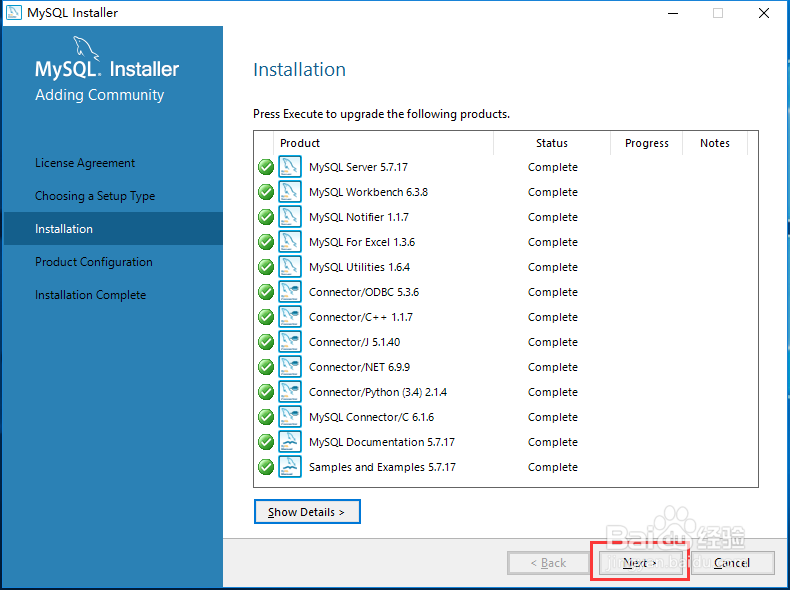Click the Connector/C++ 1.1.7 product icon

290,317
